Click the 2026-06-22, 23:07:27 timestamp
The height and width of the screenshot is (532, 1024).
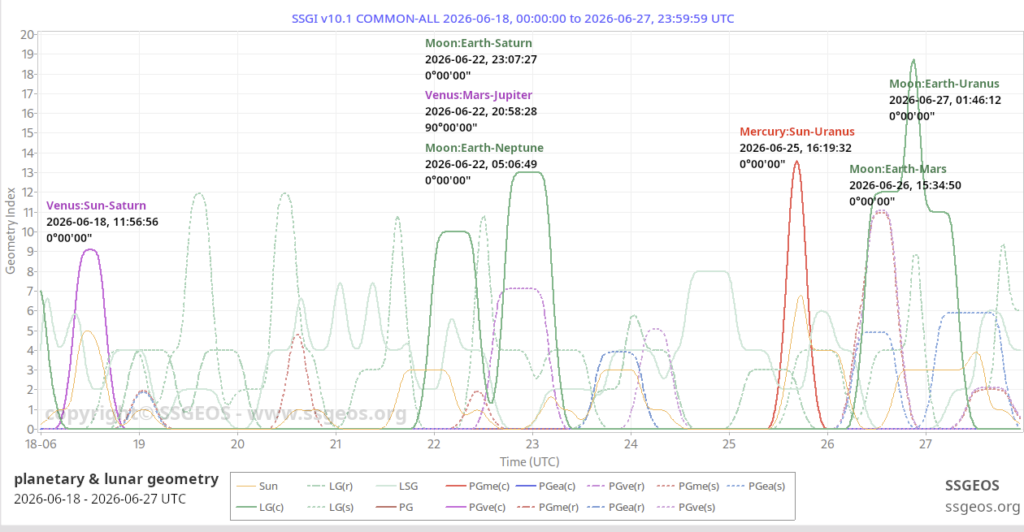point(481,59)
